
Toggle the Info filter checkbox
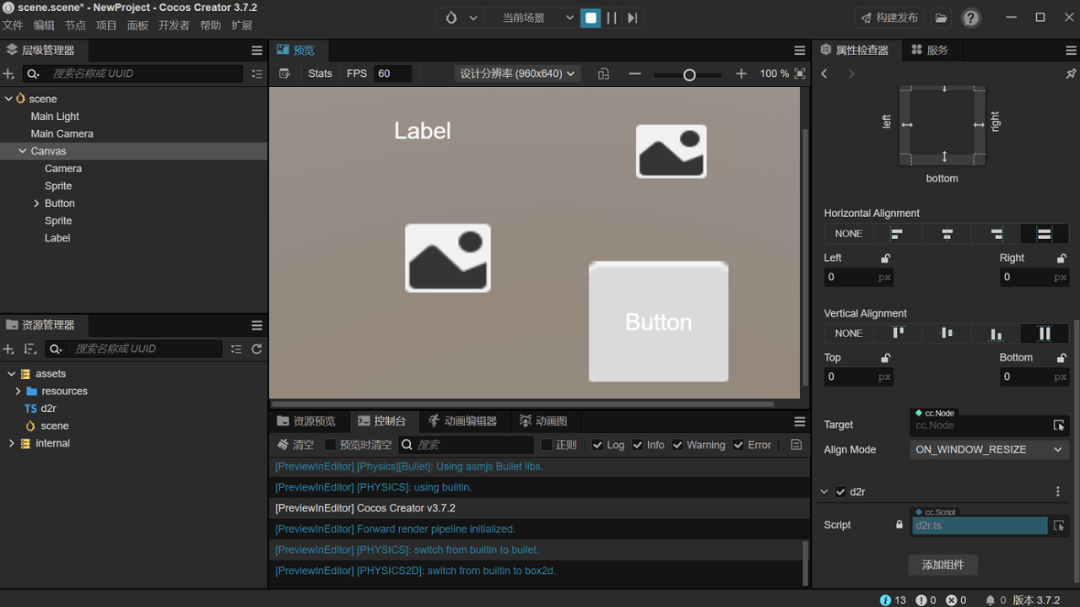(638, 445)
